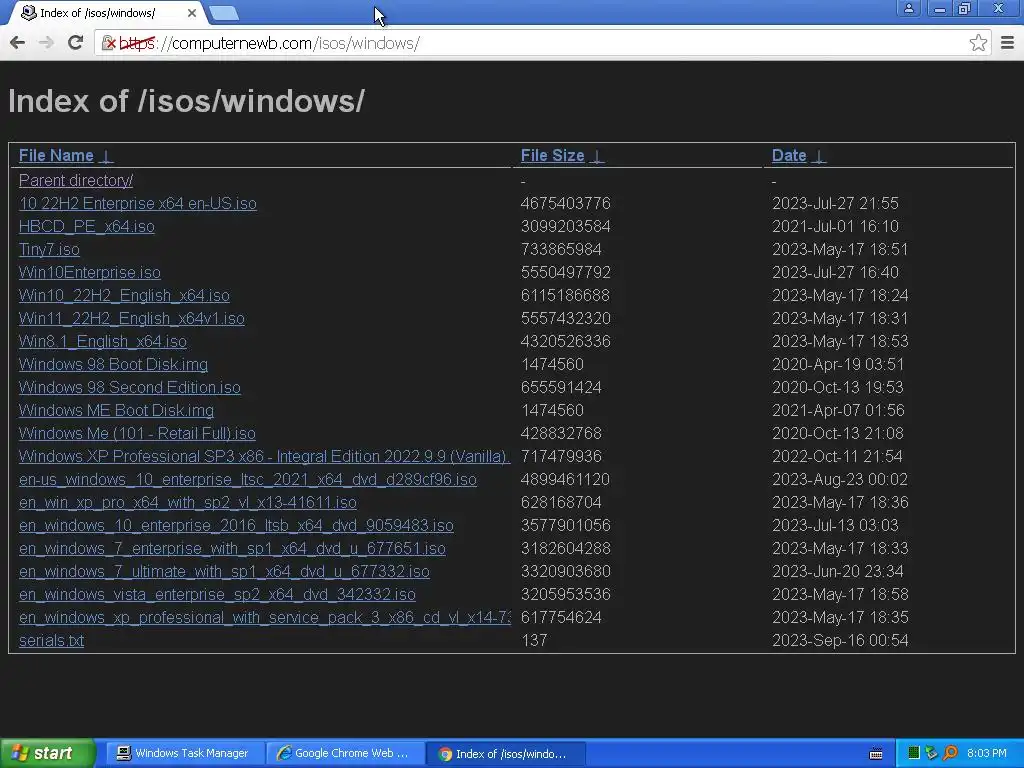The width and height of the screenshot is (1024, 768).
Task: Click the descending arrow beside Date
Action: point(819,156)
